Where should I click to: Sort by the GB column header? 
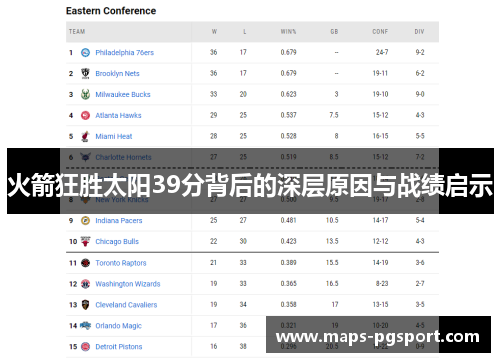(x=334, y=32)
